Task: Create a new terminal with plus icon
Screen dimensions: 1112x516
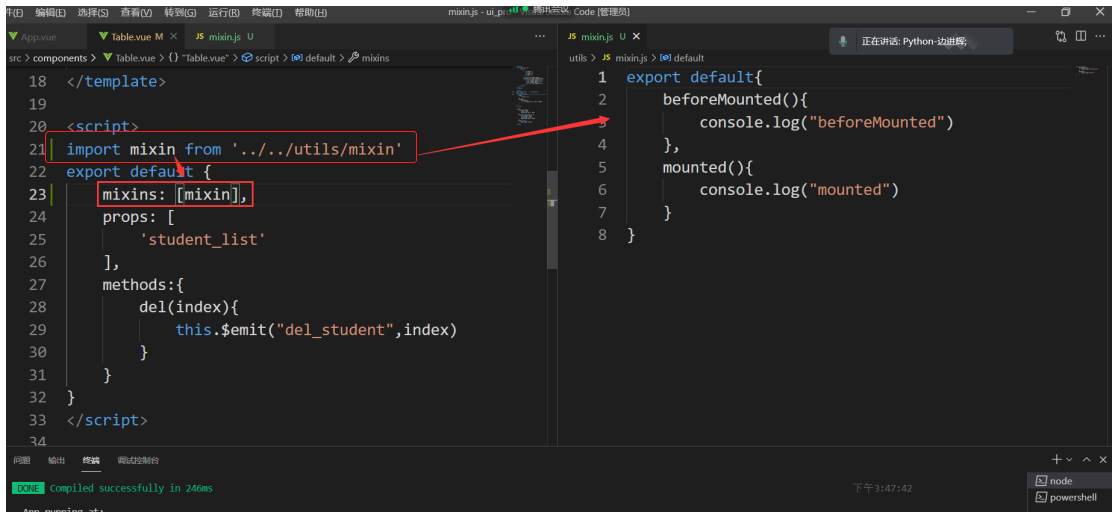Action: pyautogui.click(x=1057, y=459)
